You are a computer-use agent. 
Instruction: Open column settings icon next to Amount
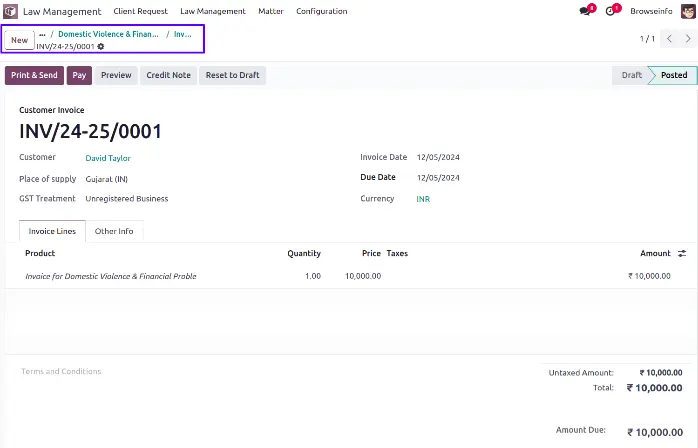coord(682,254)
